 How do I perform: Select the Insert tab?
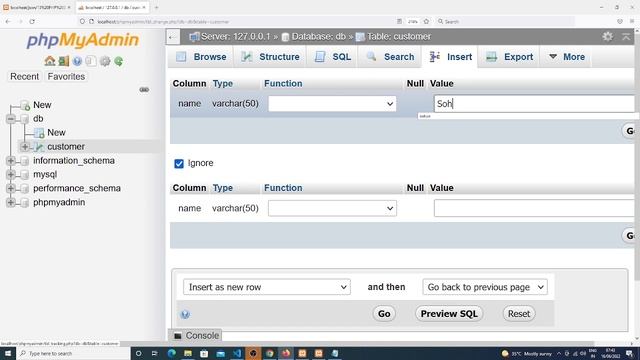[x=451, y=57]
